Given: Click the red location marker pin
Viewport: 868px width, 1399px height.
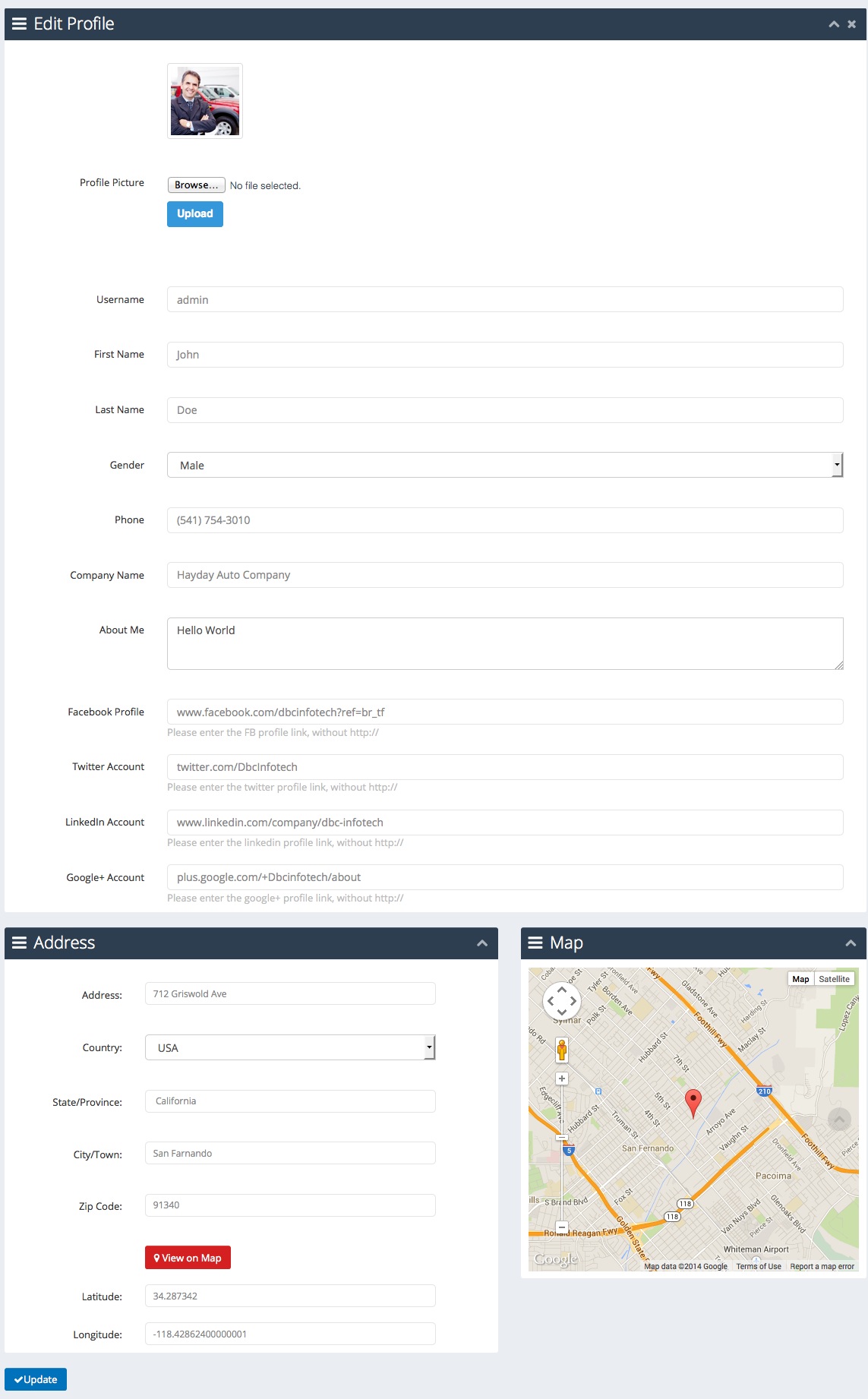Looking at the screenshot, I should (693, 1103).
